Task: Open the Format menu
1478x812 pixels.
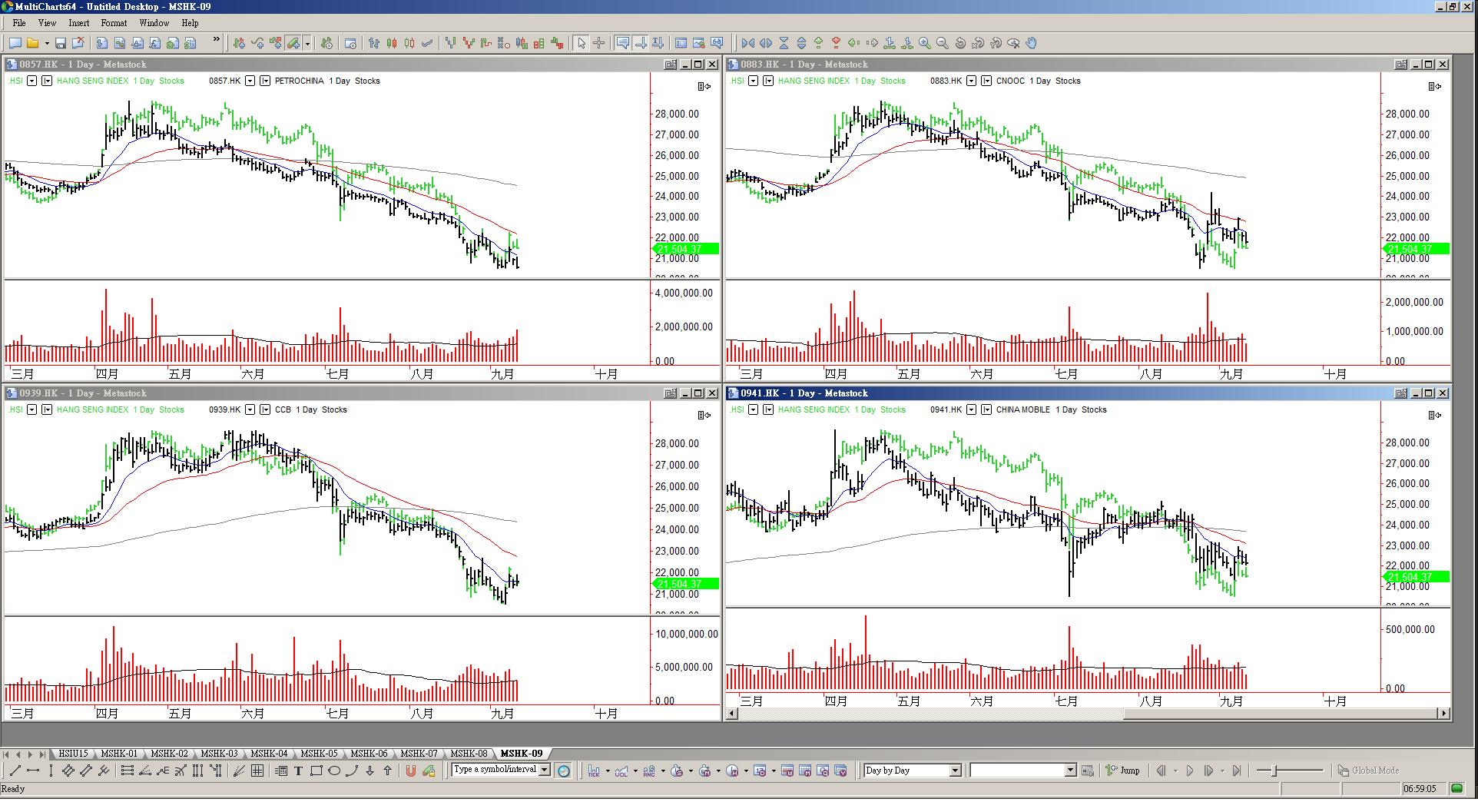Action: point(114,23)
